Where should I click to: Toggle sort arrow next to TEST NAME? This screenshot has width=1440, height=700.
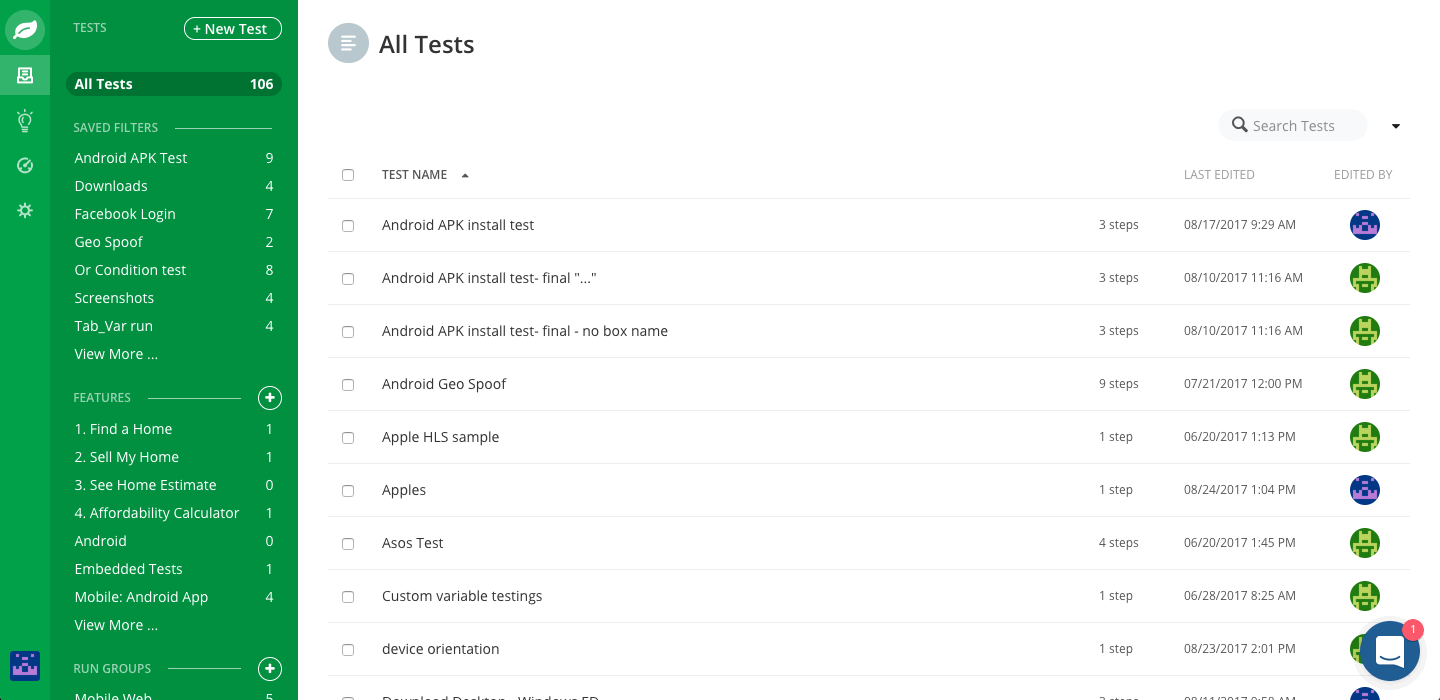click(465, 175)
